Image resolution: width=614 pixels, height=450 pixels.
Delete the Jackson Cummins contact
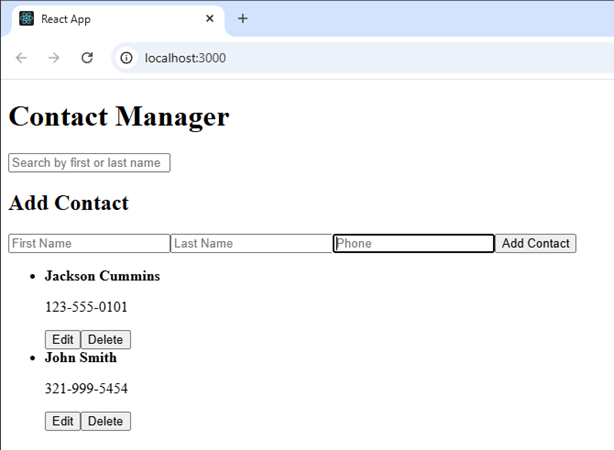(x=105, y=340)
